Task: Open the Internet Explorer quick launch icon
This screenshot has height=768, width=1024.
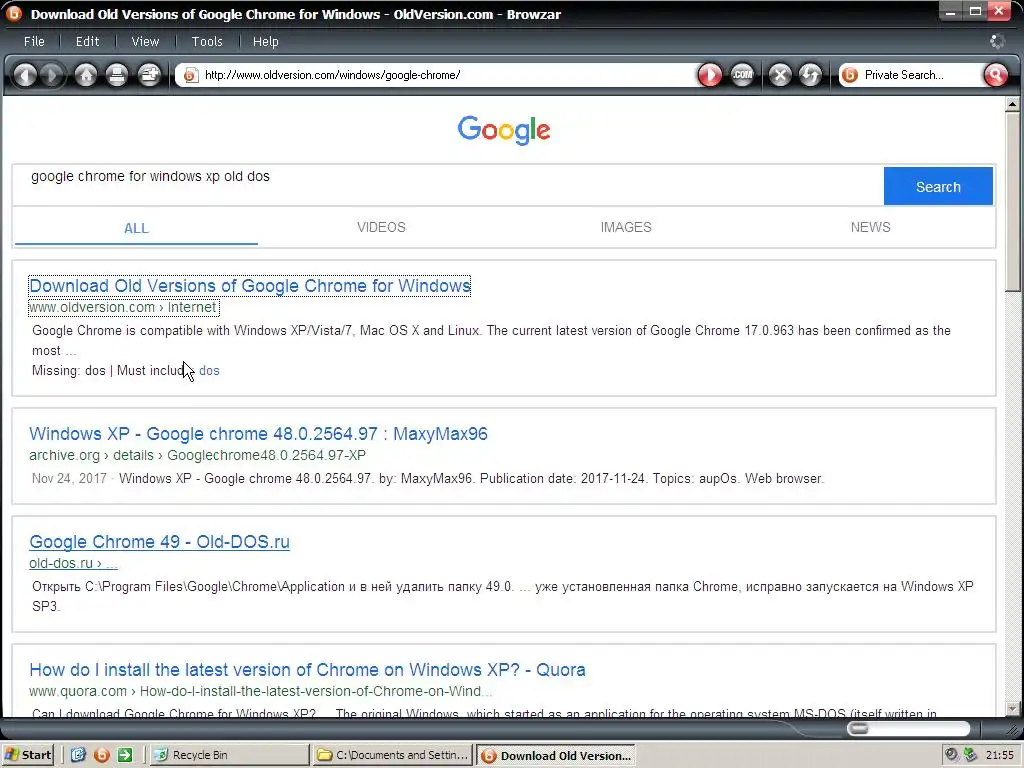Action: tap(78, 755)
